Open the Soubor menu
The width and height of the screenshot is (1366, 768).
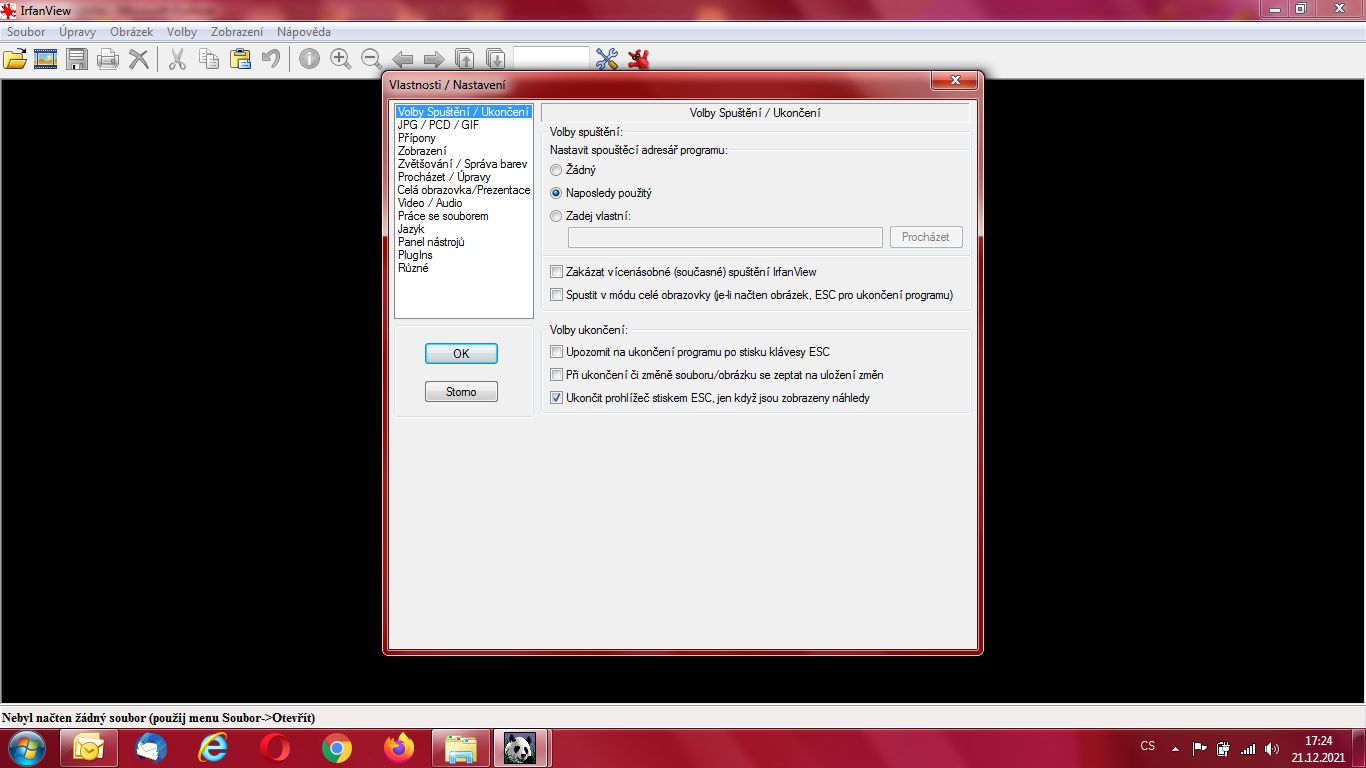pos(26,32)
